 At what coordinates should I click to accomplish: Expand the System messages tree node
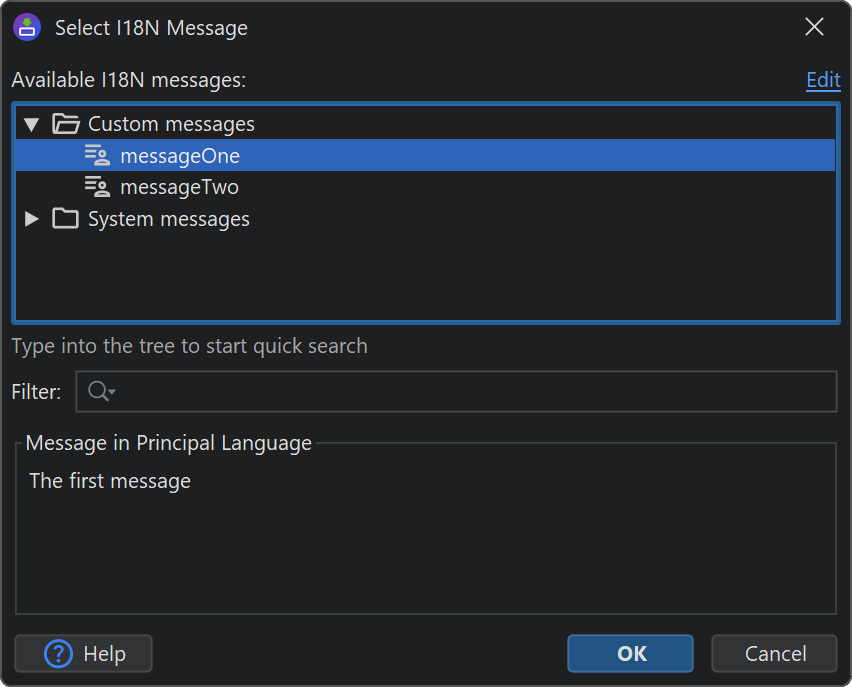coord(32,219)
